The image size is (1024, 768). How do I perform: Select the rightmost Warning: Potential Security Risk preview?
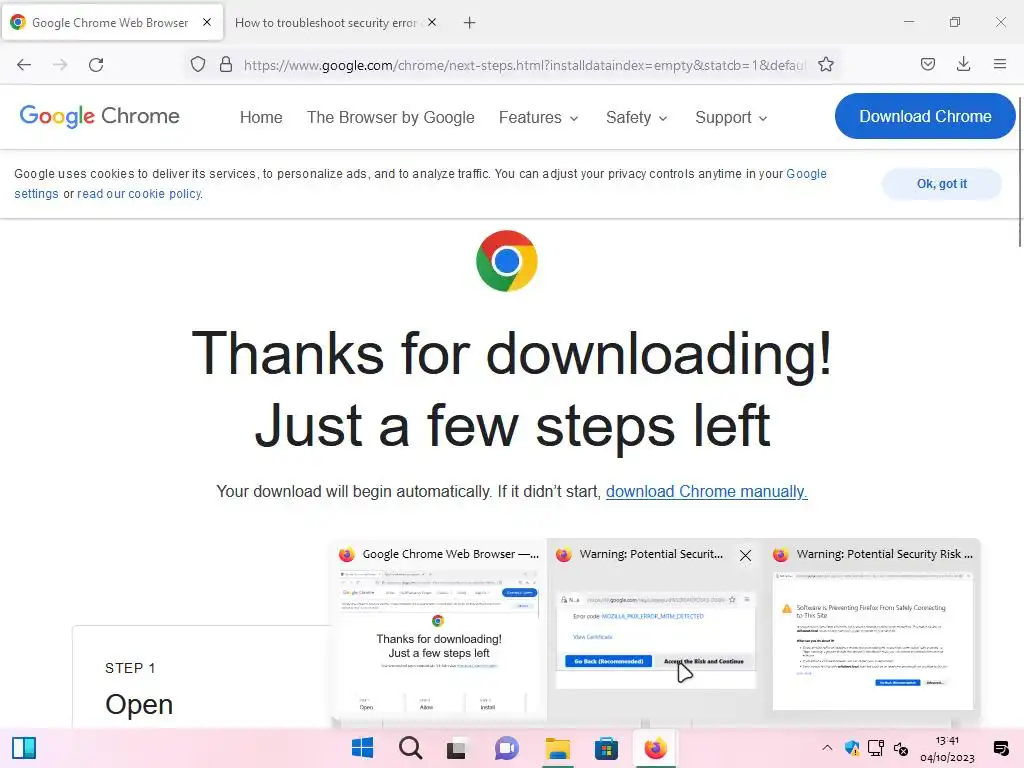(x=872, y=632)
